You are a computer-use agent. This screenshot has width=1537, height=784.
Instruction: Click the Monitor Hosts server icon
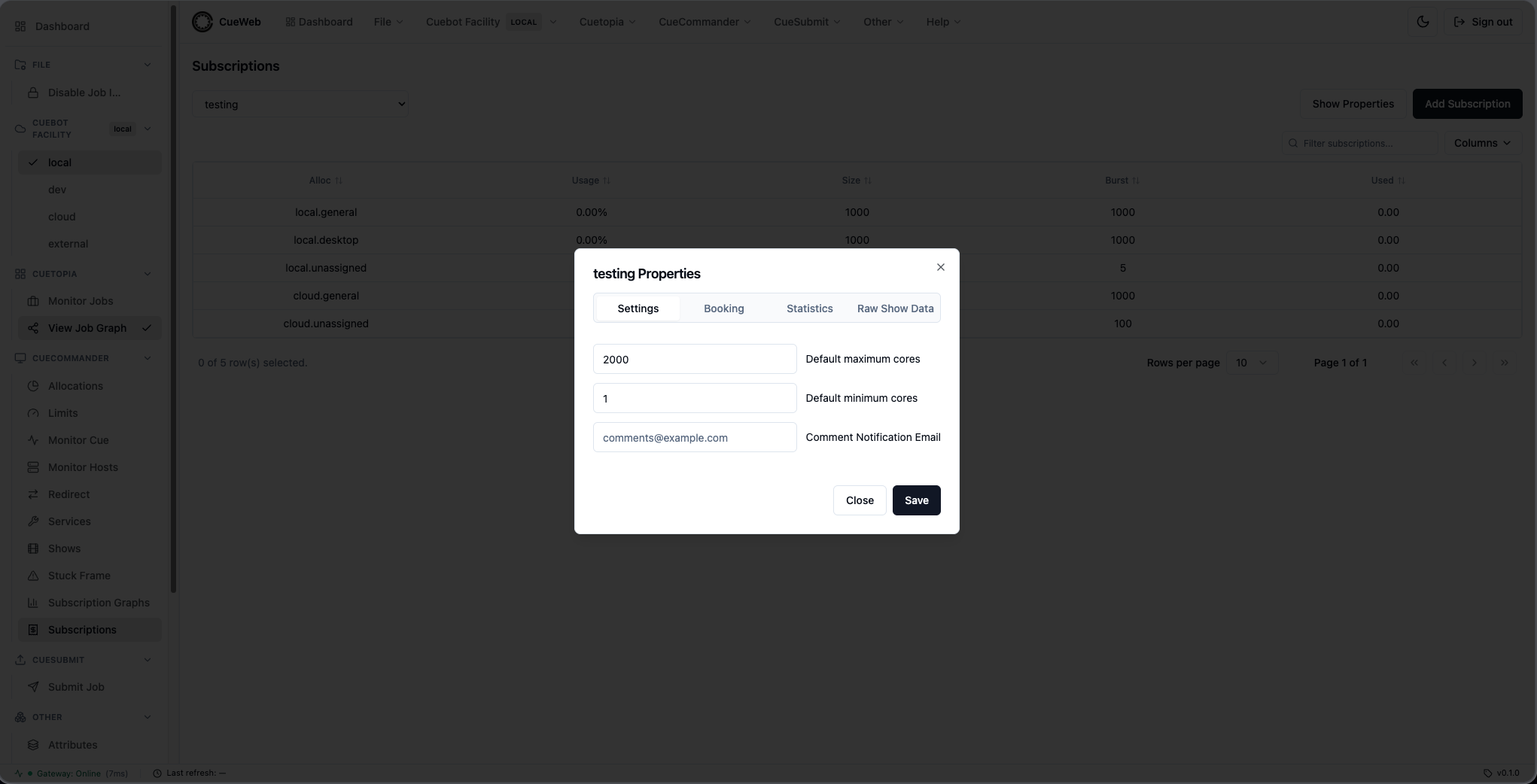click(33, 467)
